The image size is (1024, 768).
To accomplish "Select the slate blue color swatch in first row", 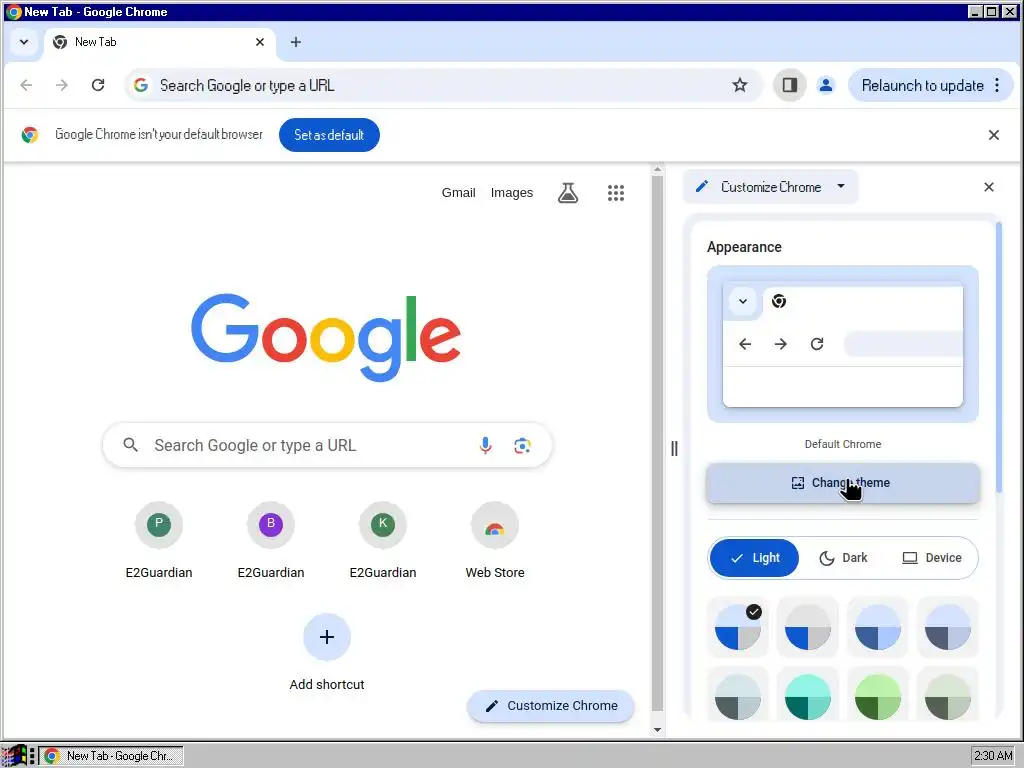I will (948, 627).
